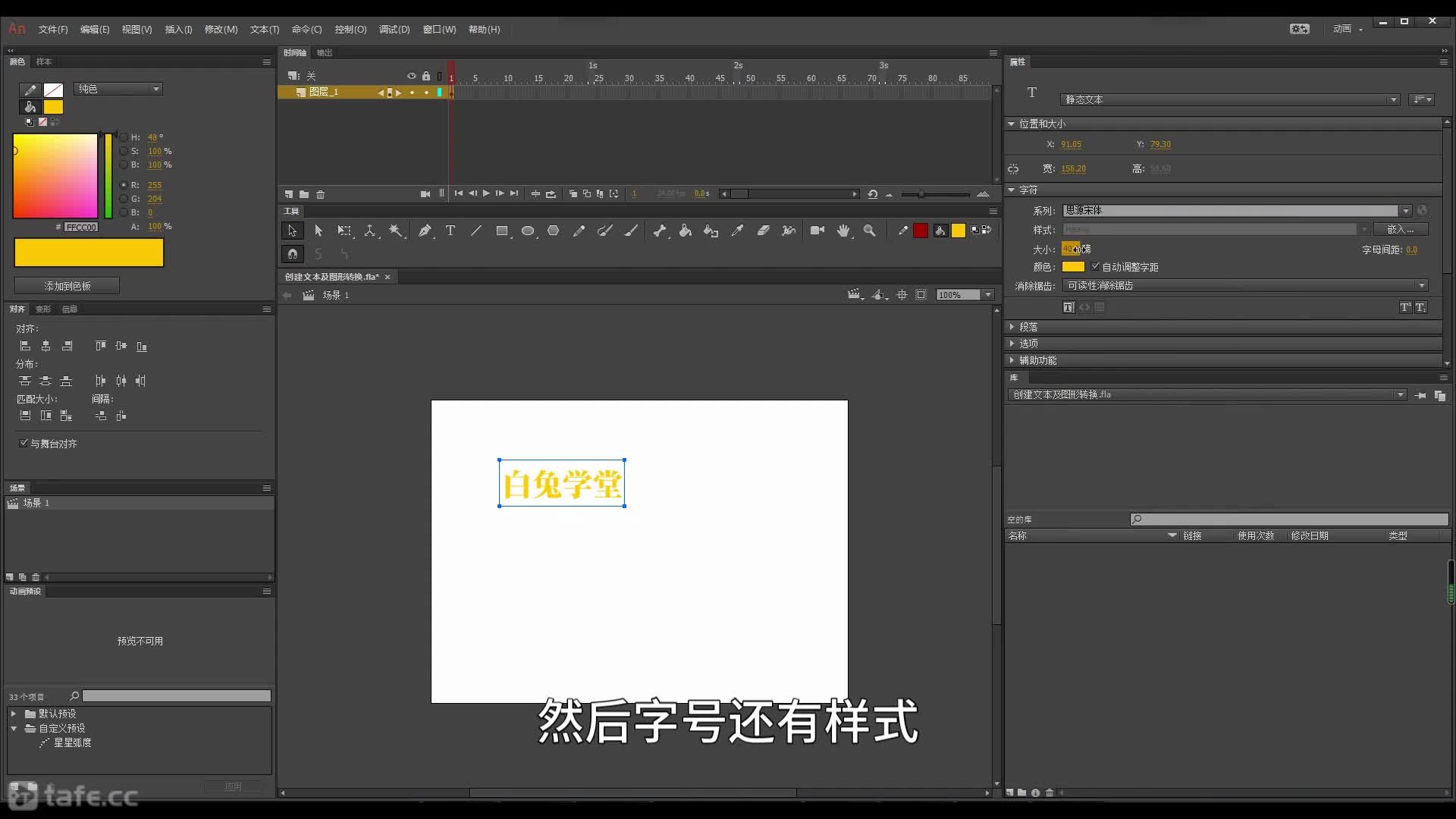Toggle the Snap to Objects magnet
This screenshot has height=819, width=1456.
293,254
